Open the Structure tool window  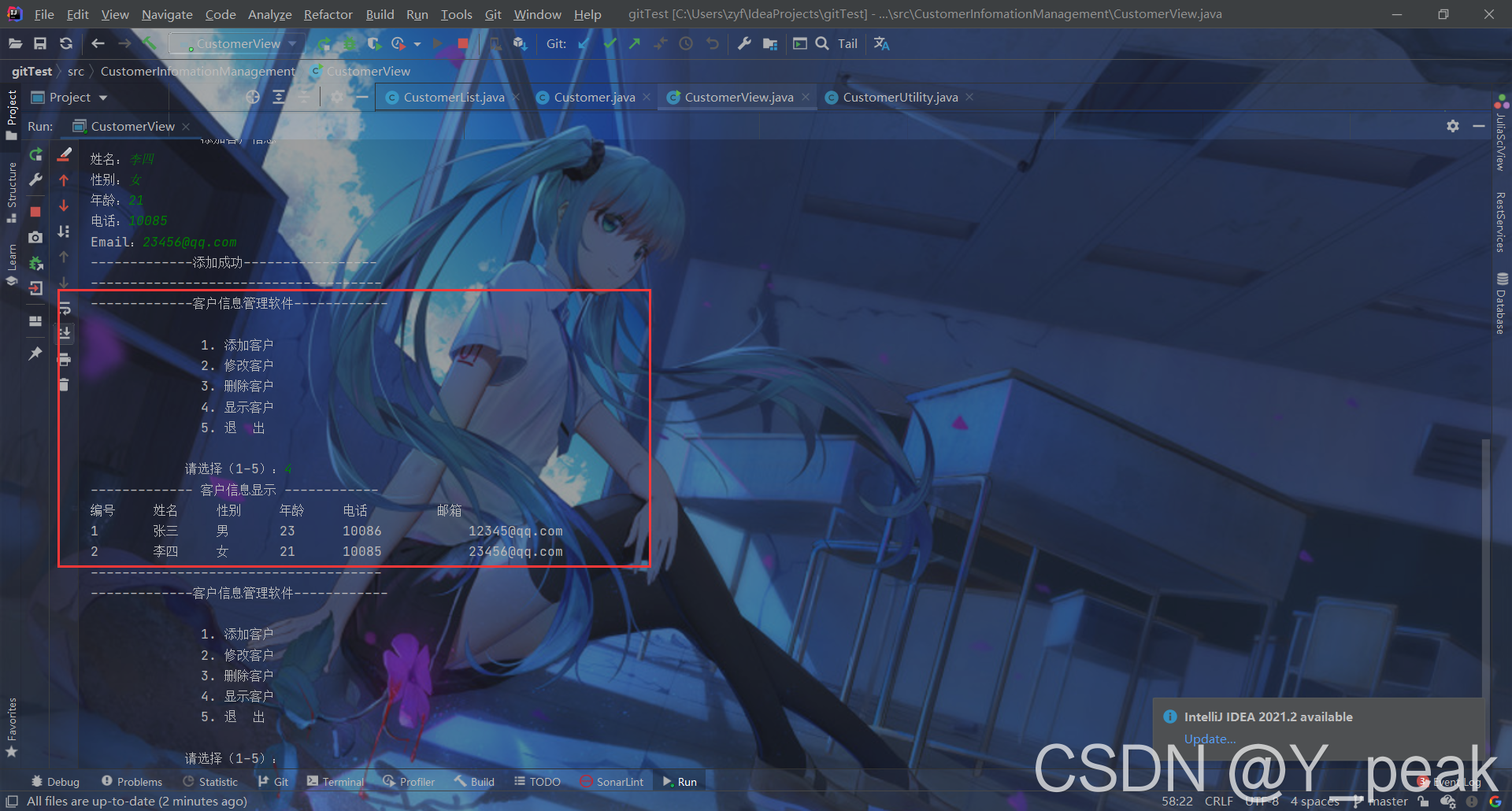12,192
